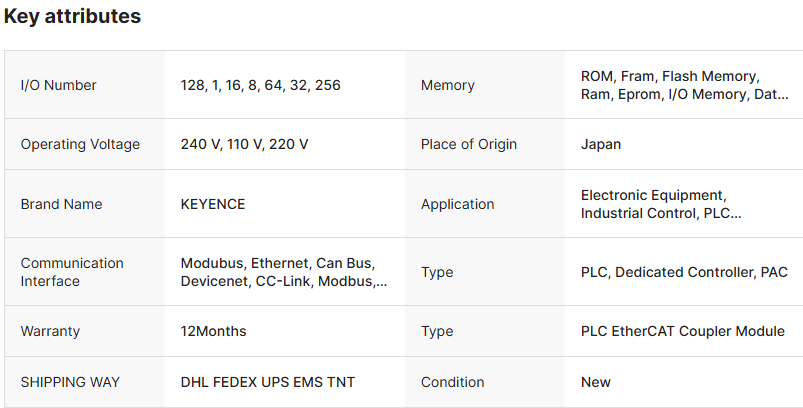Screen dimensions: 803x408
Task: Select the Place of Origin label
Action: pos(469,144)
